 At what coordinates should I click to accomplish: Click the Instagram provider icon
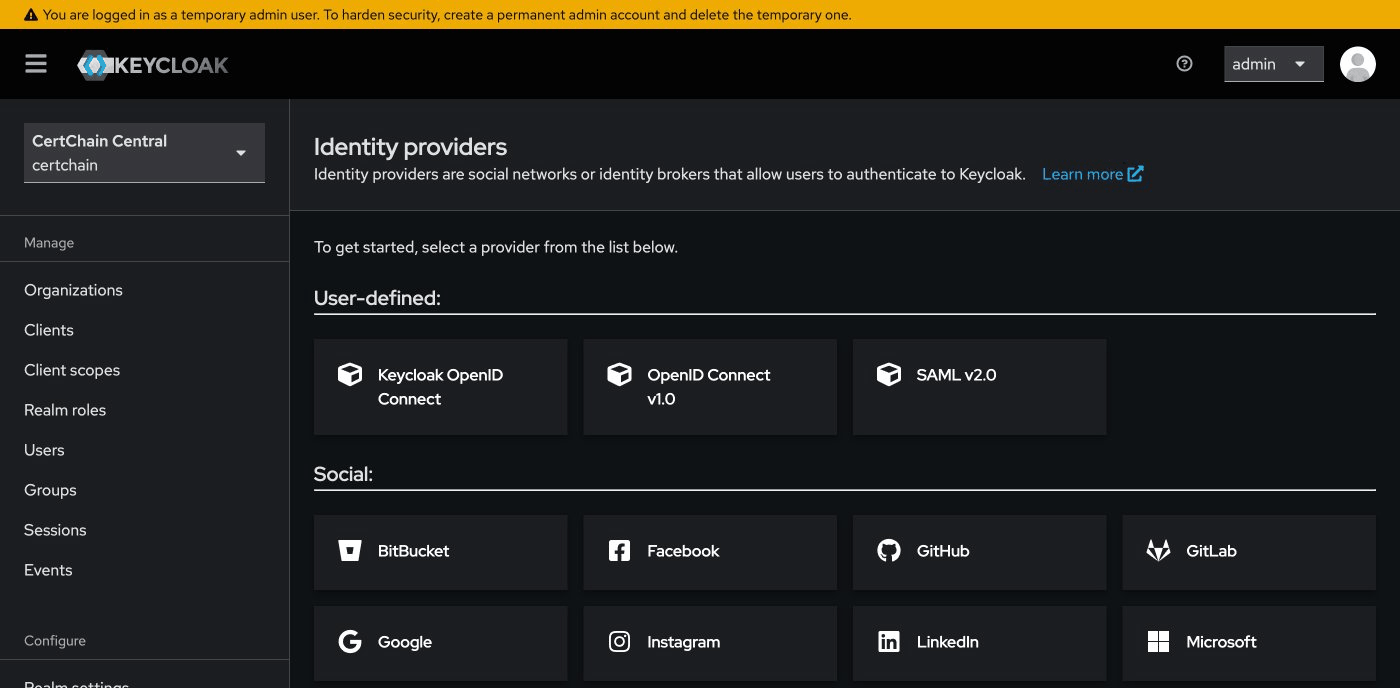[x=619, y=641]
